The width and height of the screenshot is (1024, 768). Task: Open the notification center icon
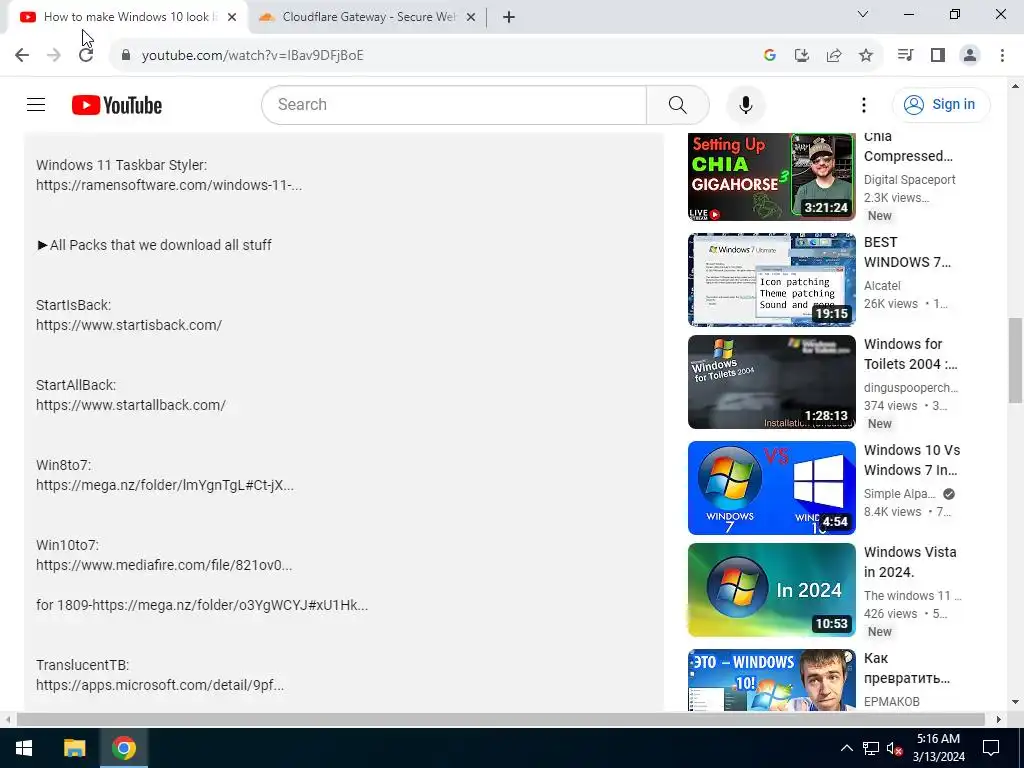[991, 748]
